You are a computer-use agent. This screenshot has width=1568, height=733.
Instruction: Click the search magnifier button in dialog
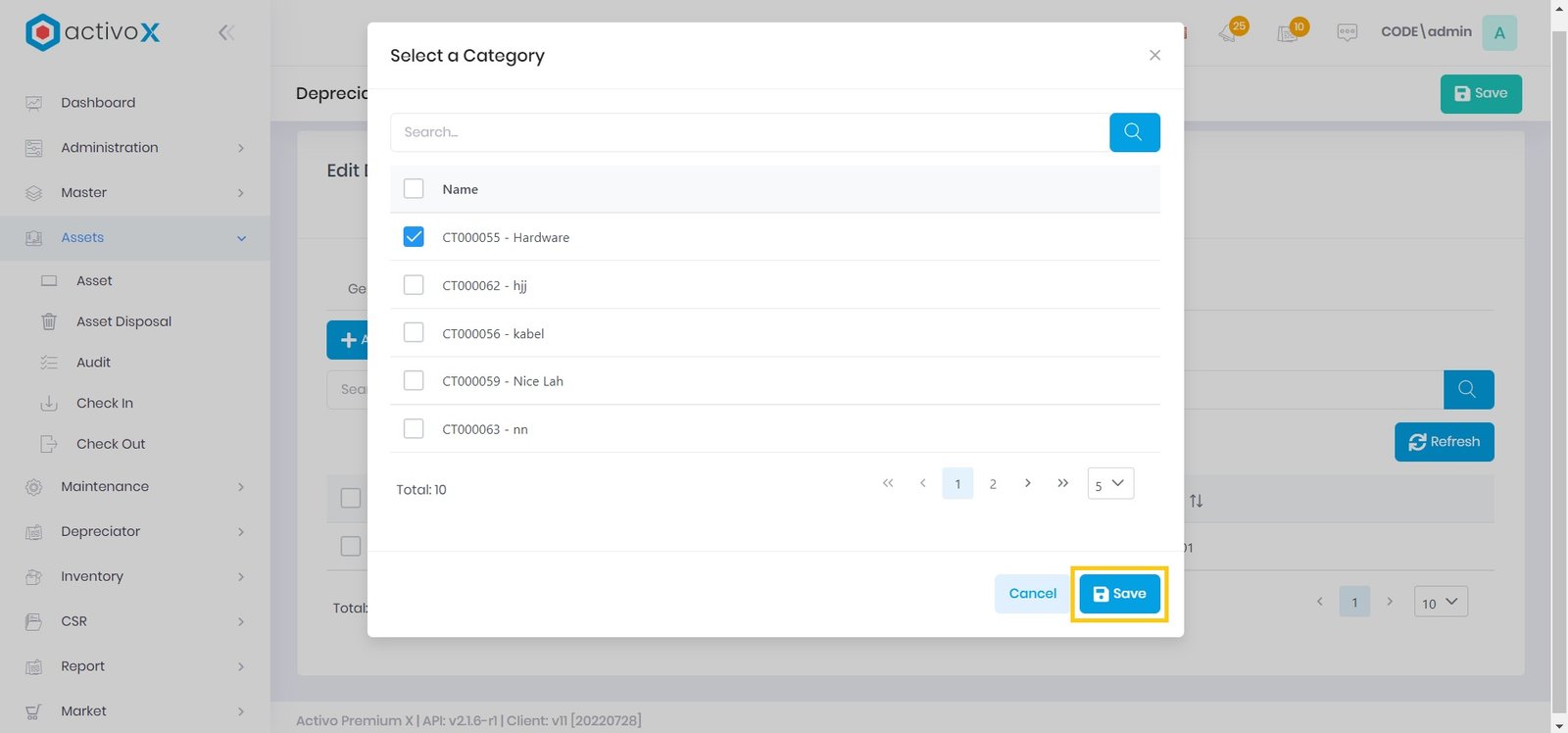1134,132
